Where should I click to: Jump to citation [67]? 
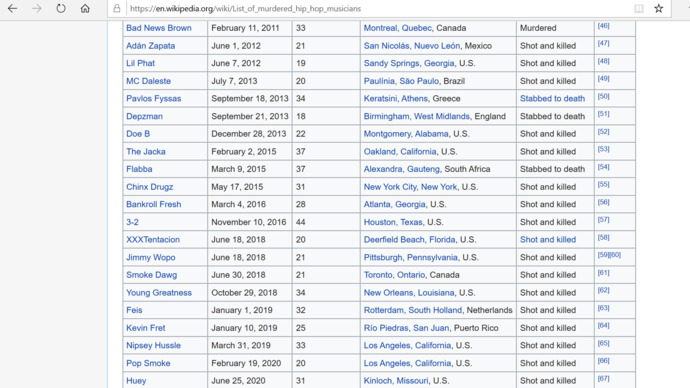(x=603, y=378)
